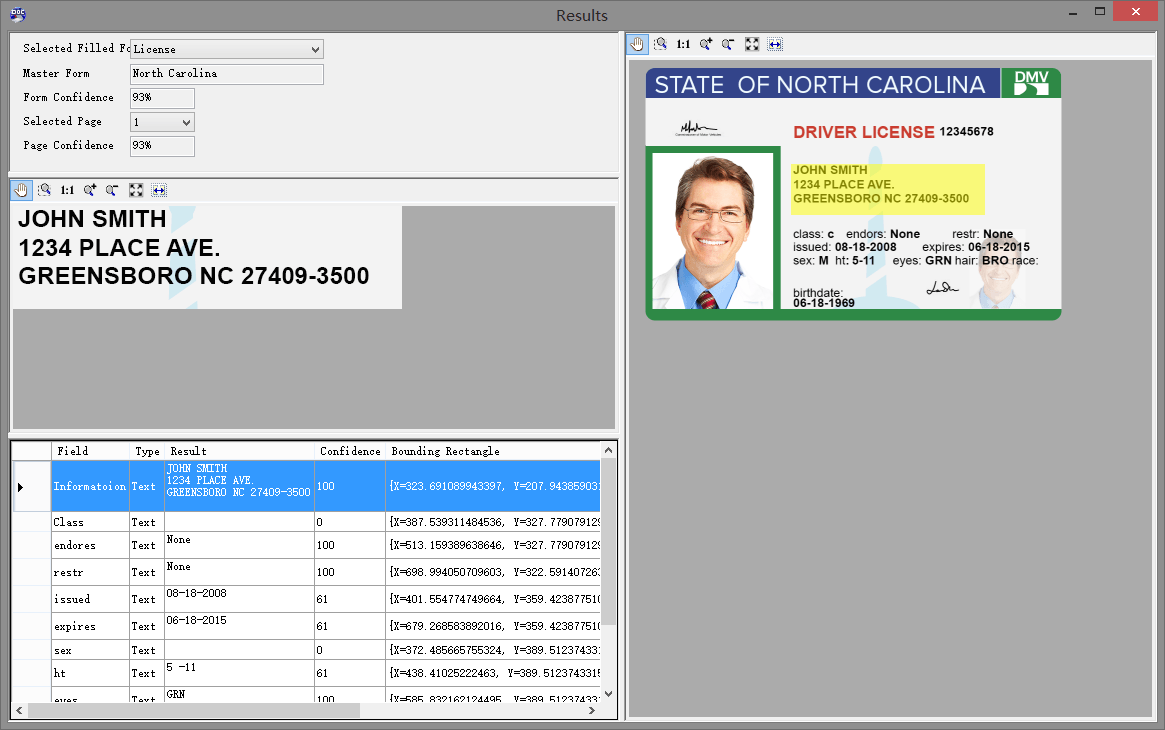This screenshot has height=730, width=1165.
Task: Open the Selected Page dropdown
Action: coord(184,121)
